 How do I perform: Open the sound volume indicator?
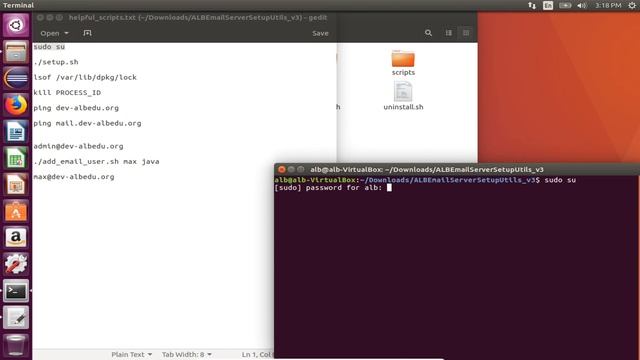click(582, 5)
